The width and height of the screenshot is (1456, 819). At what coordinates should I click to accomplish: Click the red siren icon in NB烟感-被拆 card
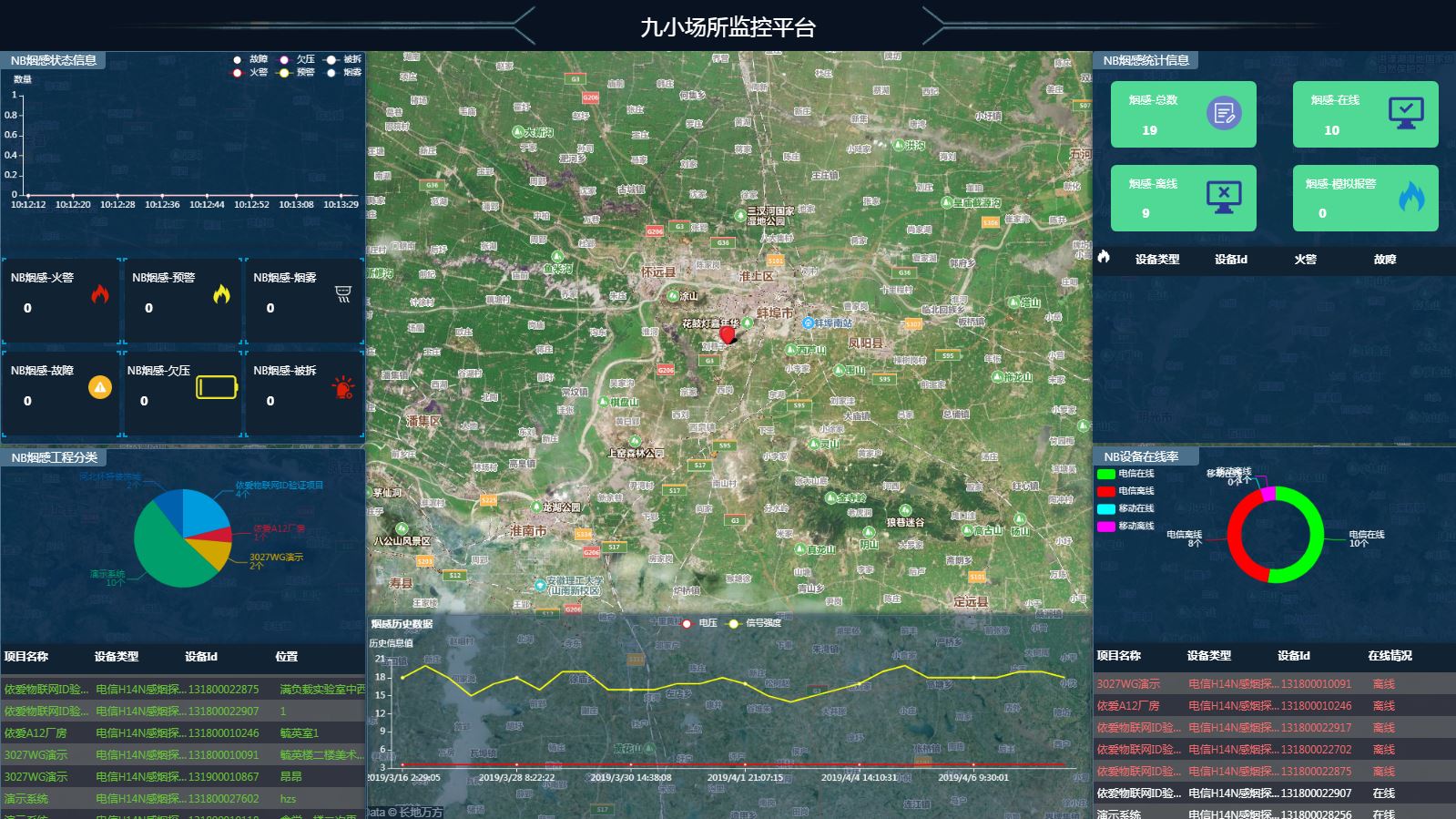(x=343, y=388)
